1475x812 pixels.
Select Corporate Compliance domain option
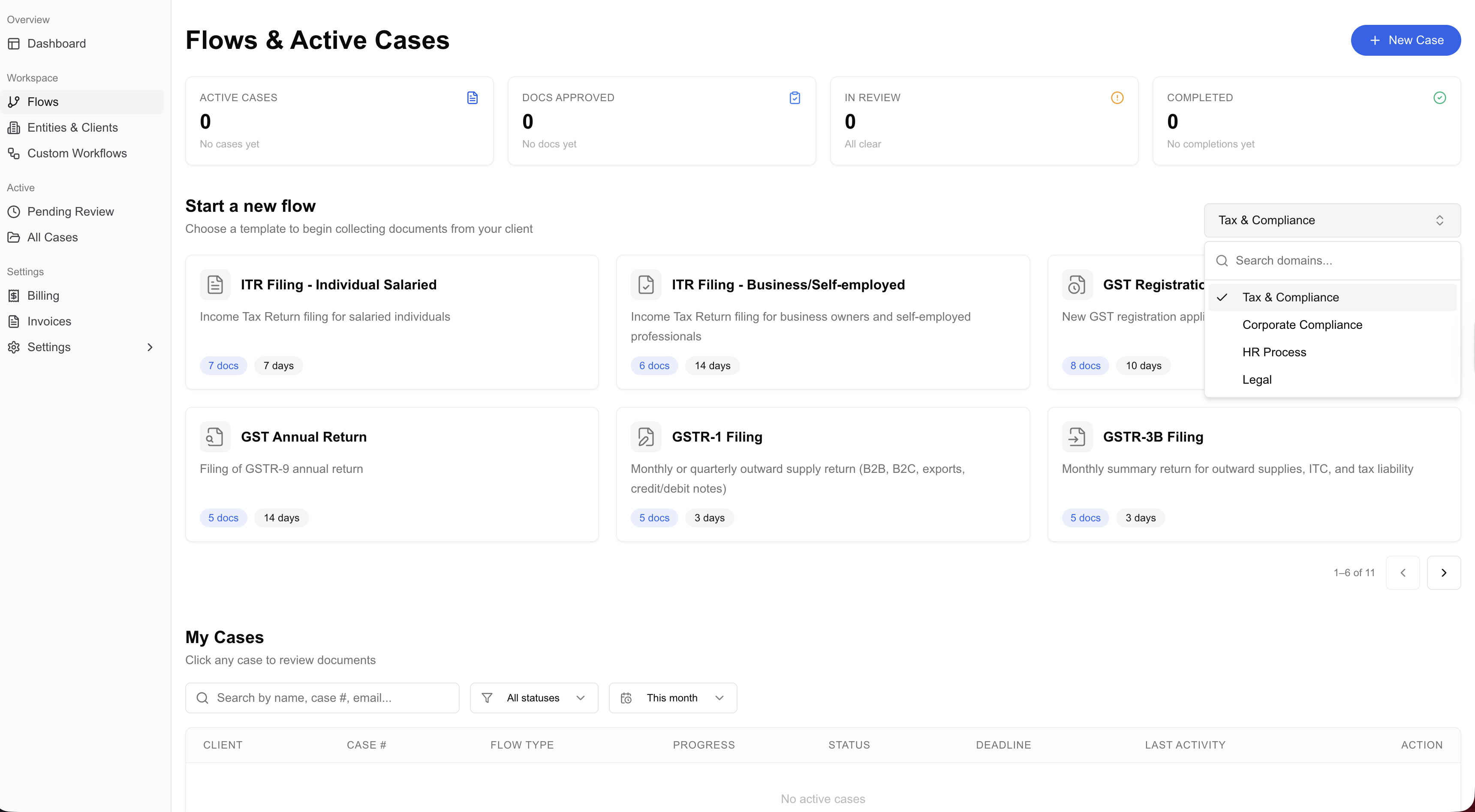click(1332, 325)
